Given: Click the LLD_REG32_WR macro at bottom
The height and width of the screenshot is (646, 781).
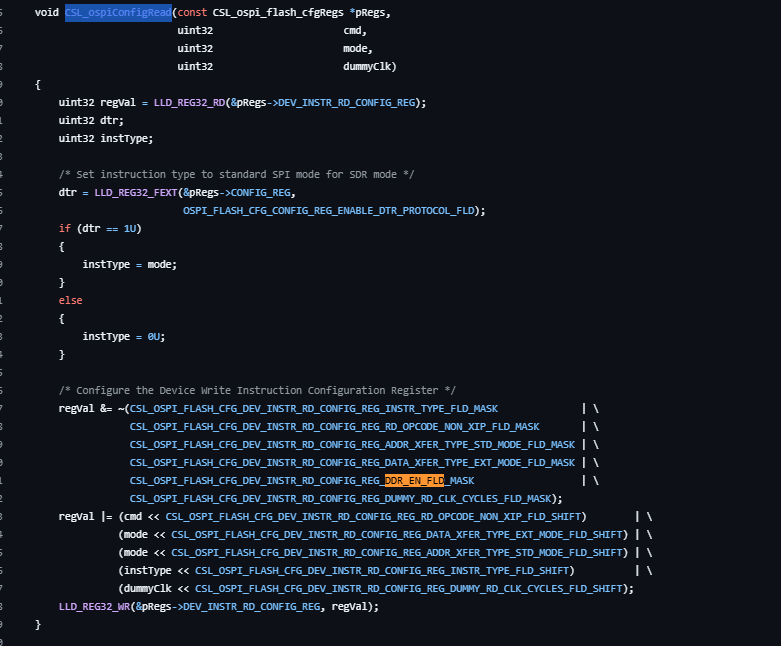Looking at the screenshot, I should [95, 607].
